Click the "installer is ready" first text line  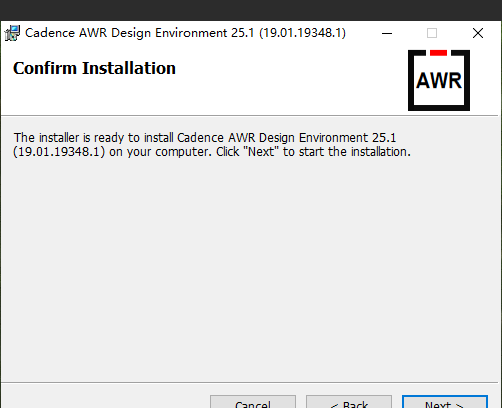point(205,138)
